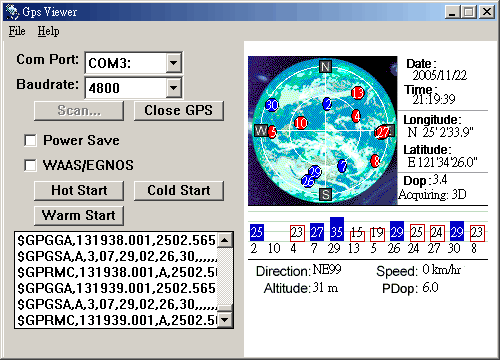
Task: Click the Gps Viewer title bar icon
Action: tap(13, 12)
